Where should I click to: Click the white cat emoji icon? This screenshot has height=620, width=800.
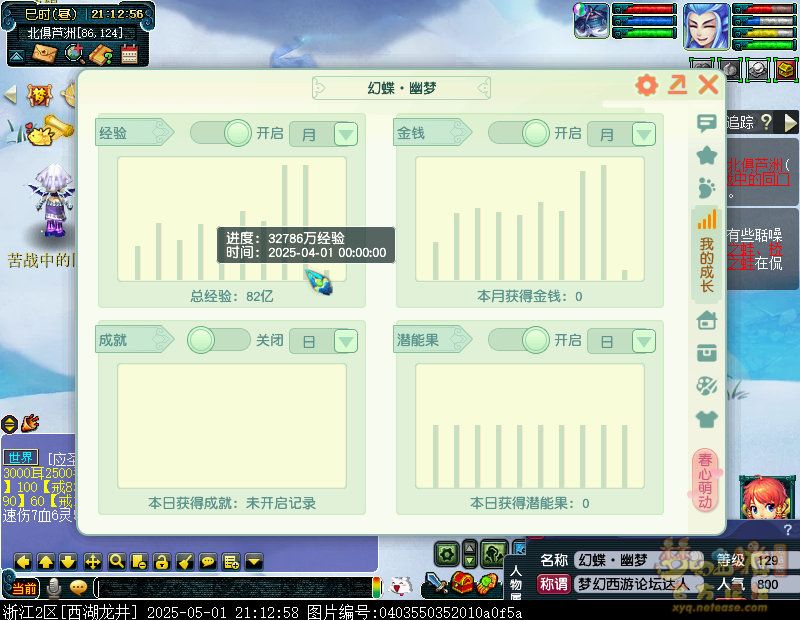(401, 586)
